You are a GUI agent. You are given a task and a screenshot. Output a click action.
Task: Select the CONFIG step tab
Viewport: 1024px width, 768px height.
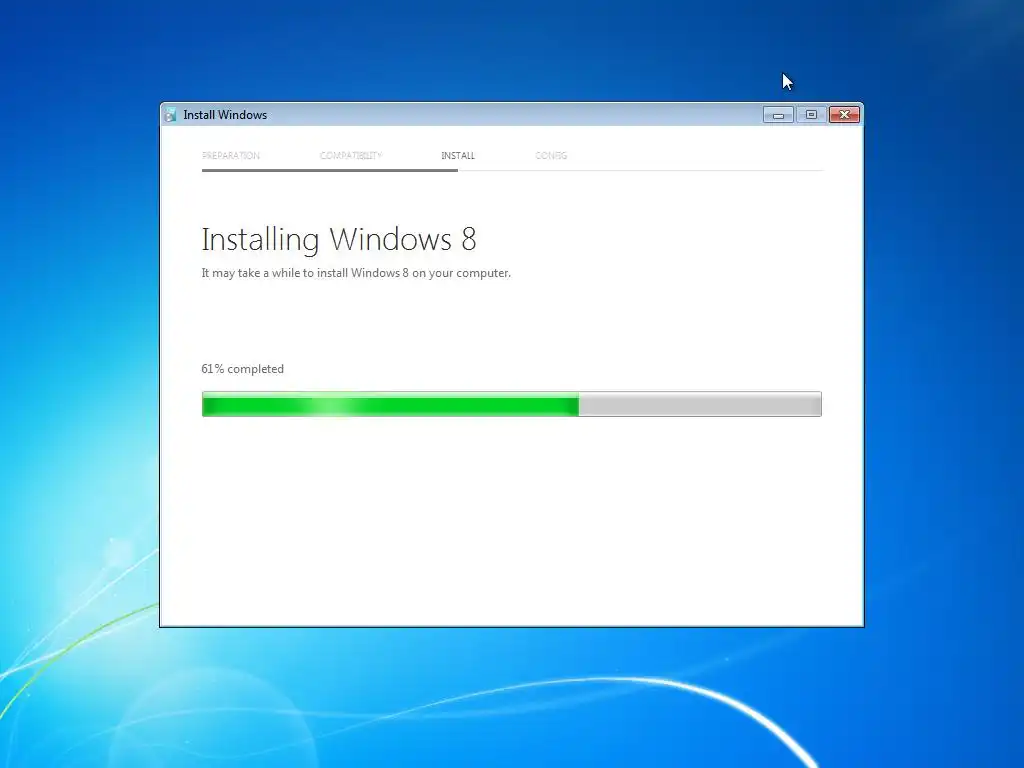coord(551,155)
